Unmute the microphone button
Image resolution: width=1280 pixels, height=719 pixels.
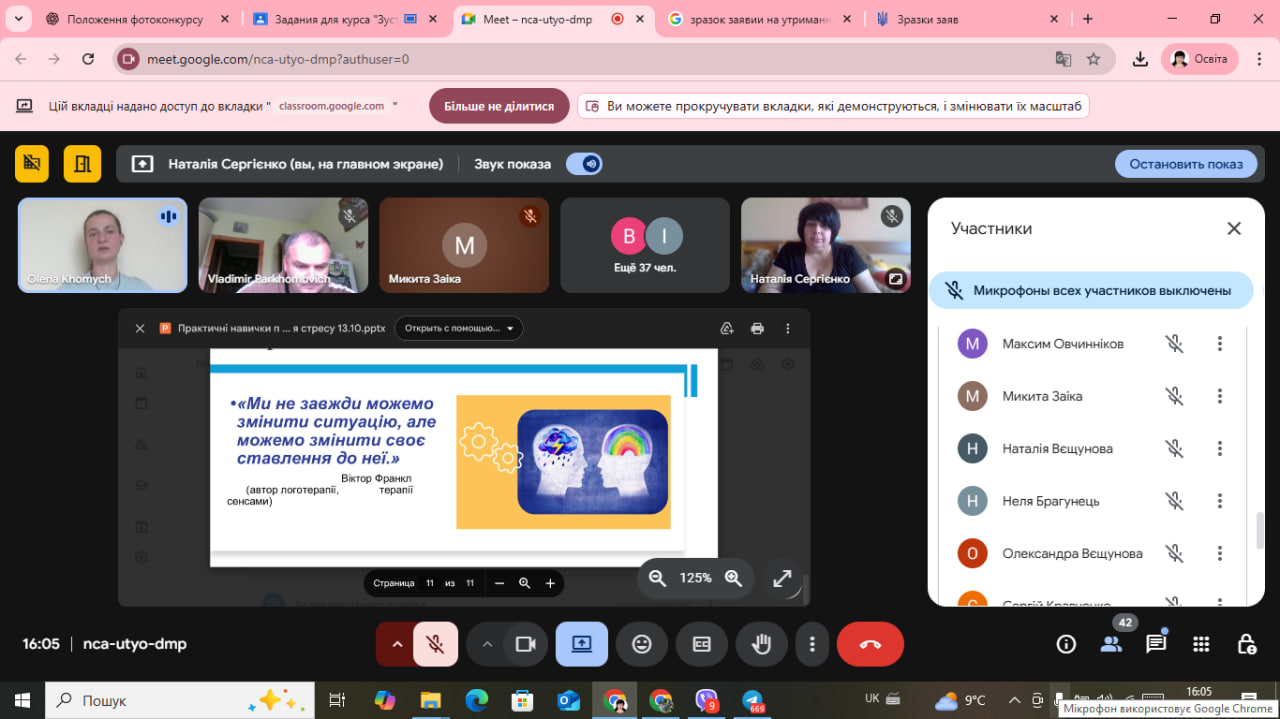(436, 644)
